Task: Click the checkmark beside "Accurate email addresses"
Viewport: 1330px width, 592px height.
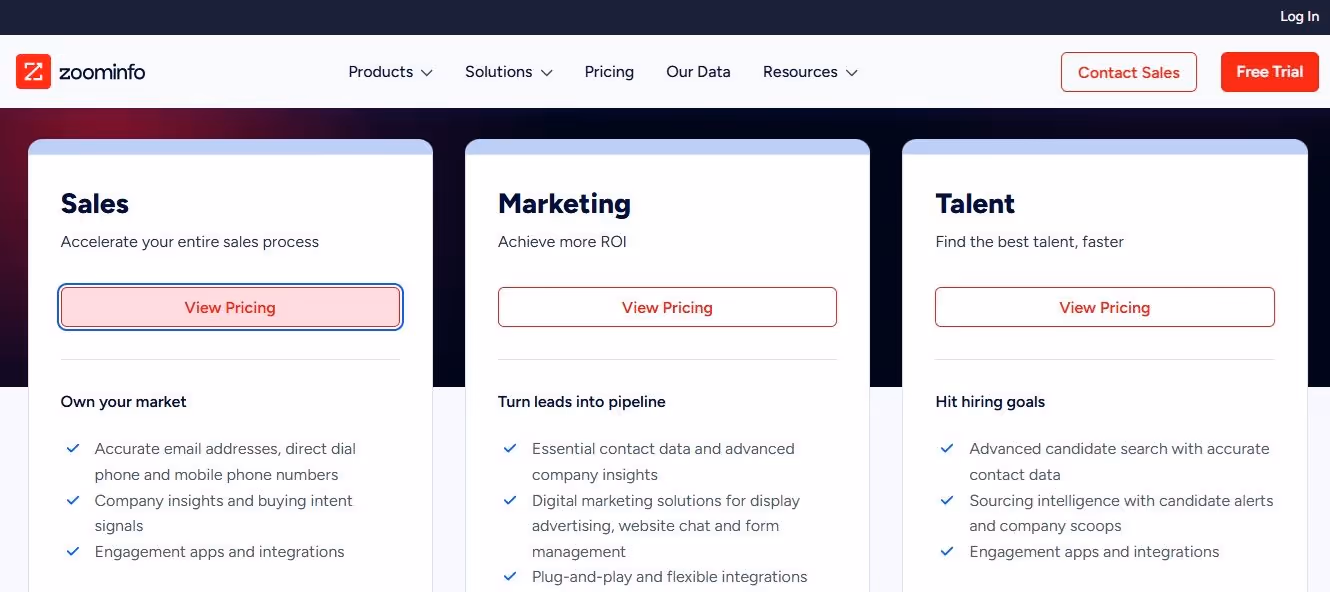Action: tap(73, 448)
